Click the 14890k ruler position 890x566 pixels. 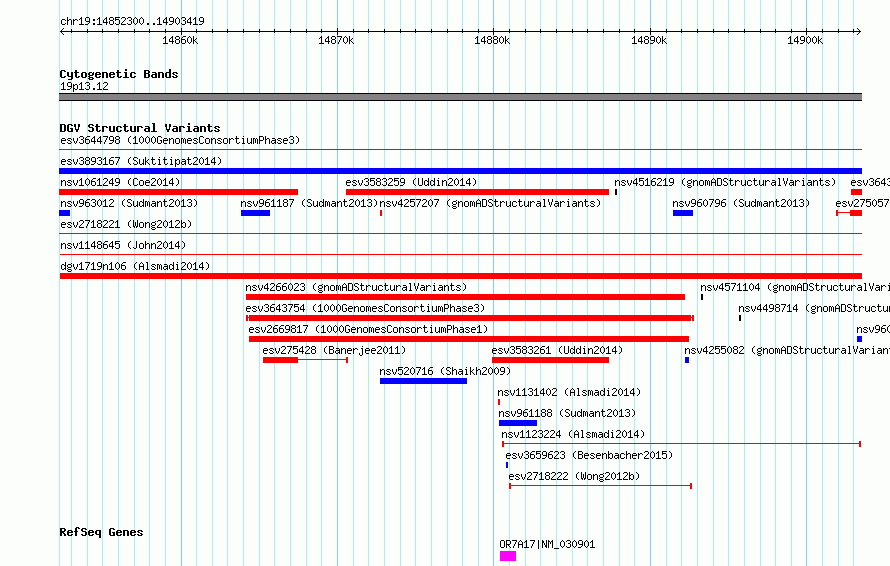pos(649,40)
